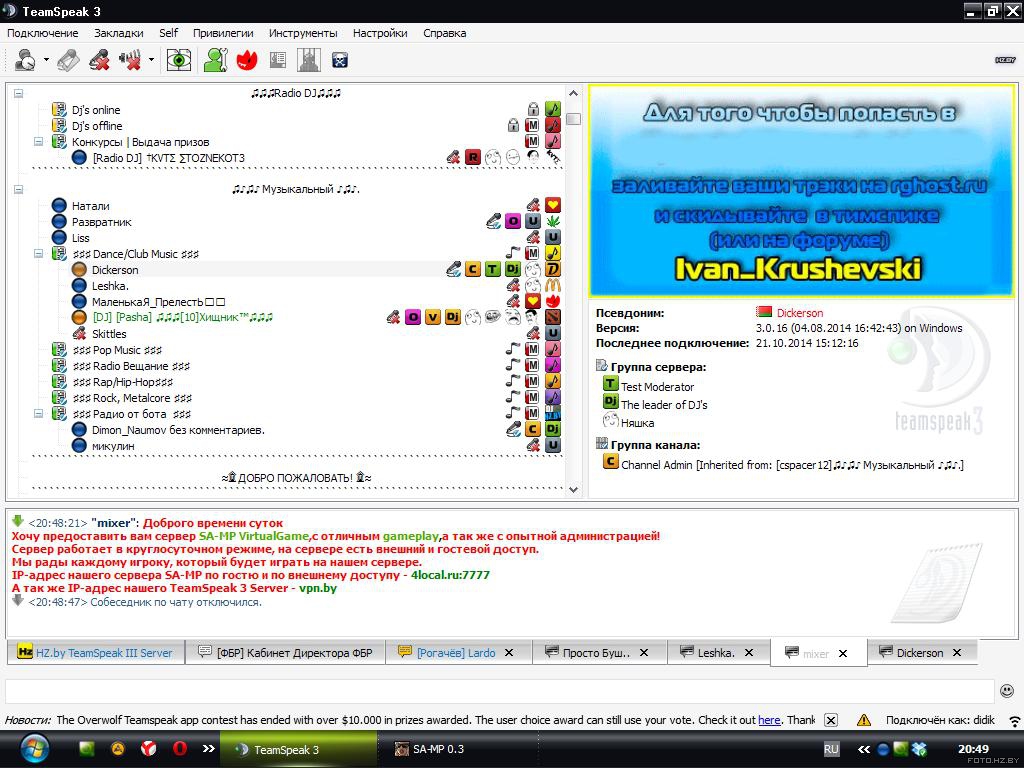The height and width of the screenshot is (768, 1024).
Task: Open the Справка menu
Action: click(x=445, y=33)
